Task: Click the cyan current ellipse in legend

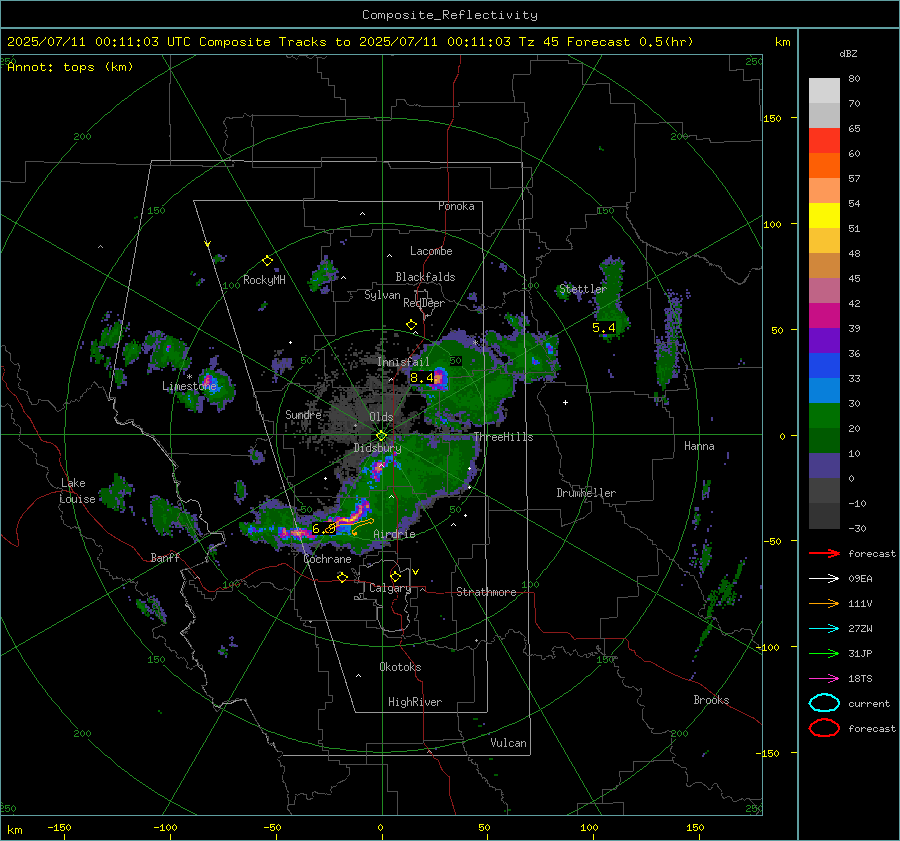Action: 824,703
